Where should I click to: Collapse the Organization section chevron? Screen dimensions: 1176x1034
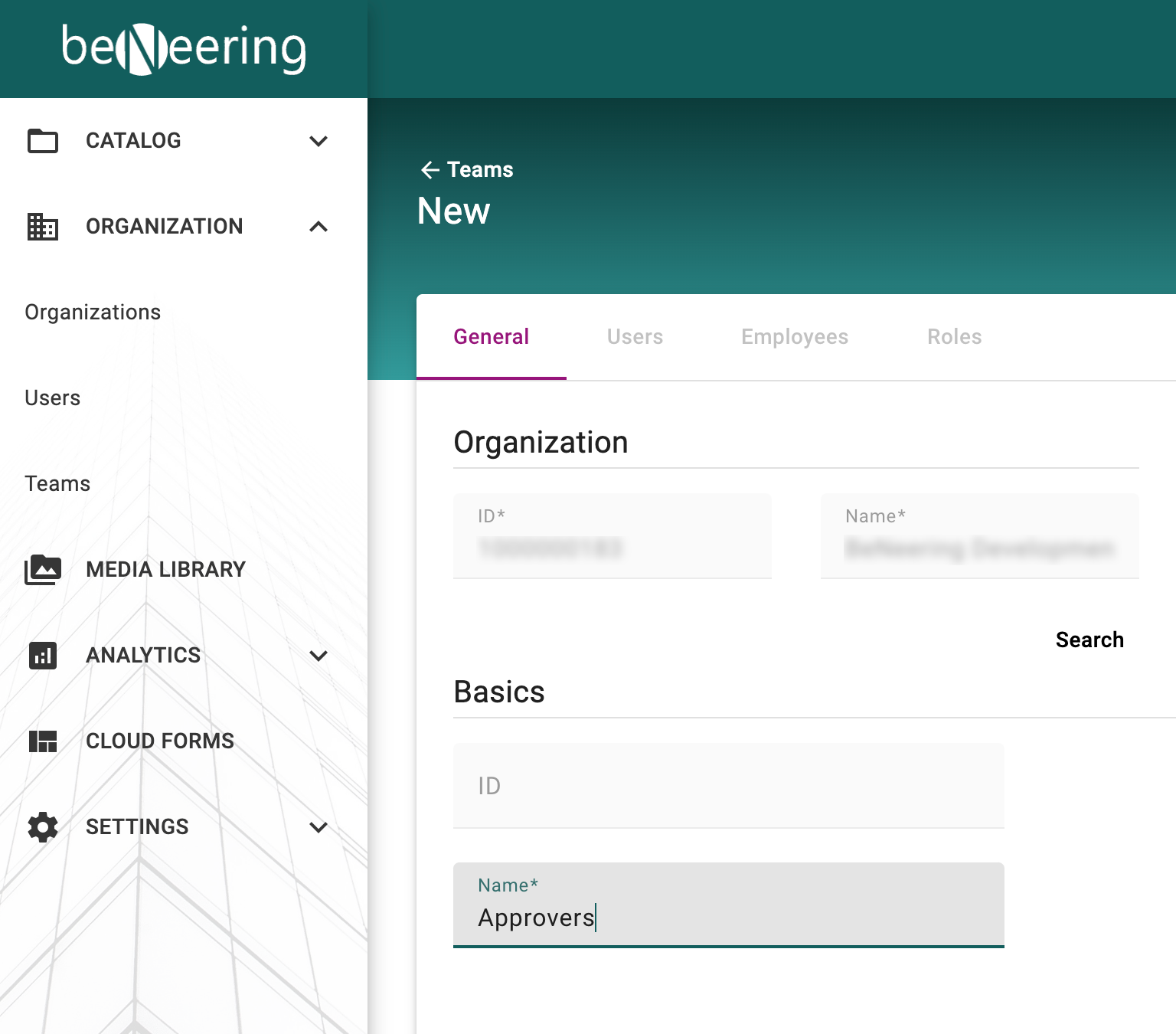click(318, 227)
